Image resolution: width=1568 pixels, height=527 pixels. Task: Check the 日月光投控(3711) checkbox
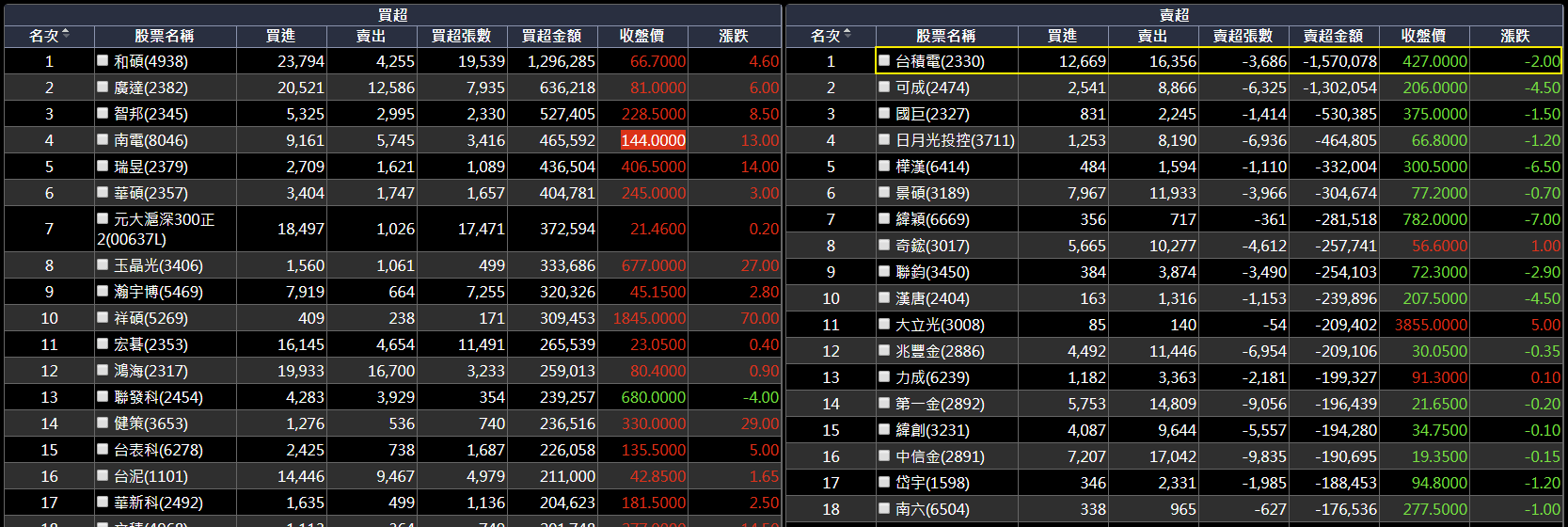coord(884,139)
